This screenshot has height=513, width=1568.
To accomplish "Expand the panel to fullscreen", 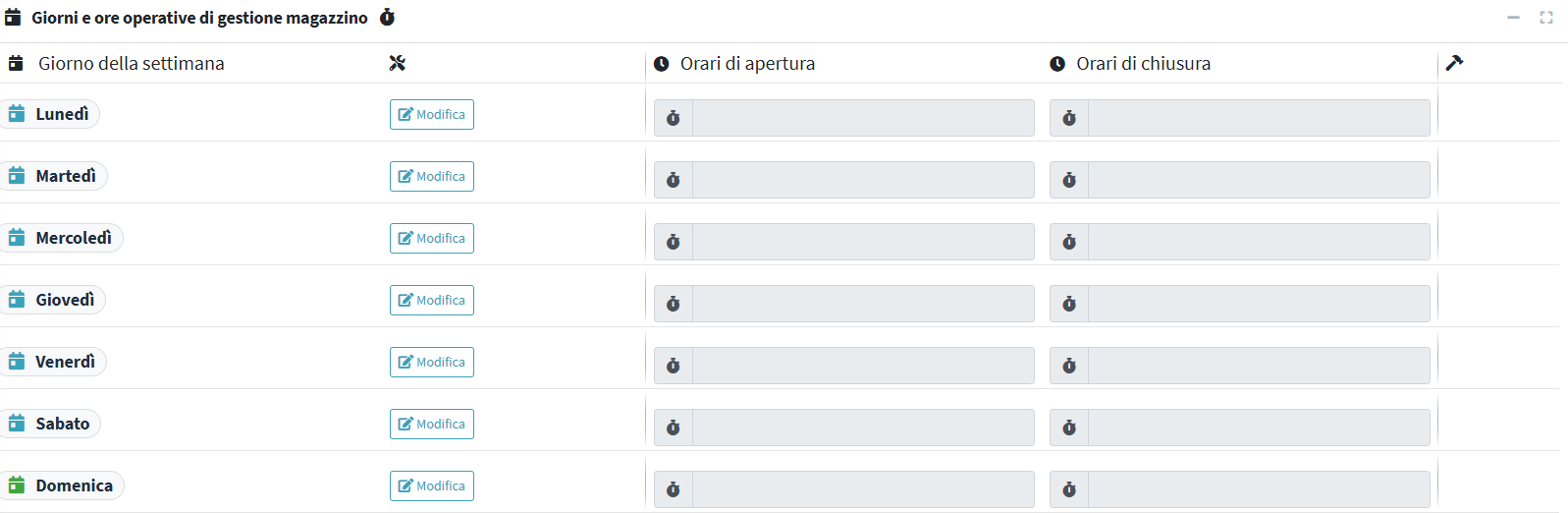I will (x=1546, y=18).
